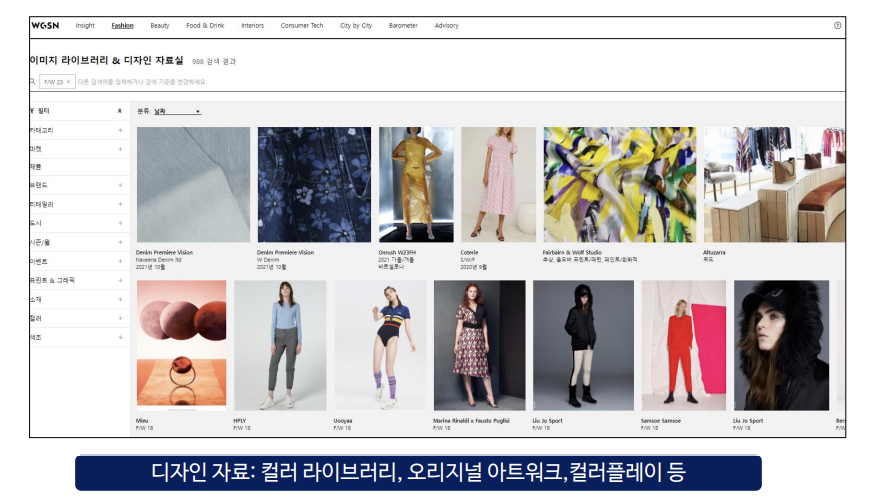Open the Consumer Tech menu

pyautogui.click(x=302, y=26)
